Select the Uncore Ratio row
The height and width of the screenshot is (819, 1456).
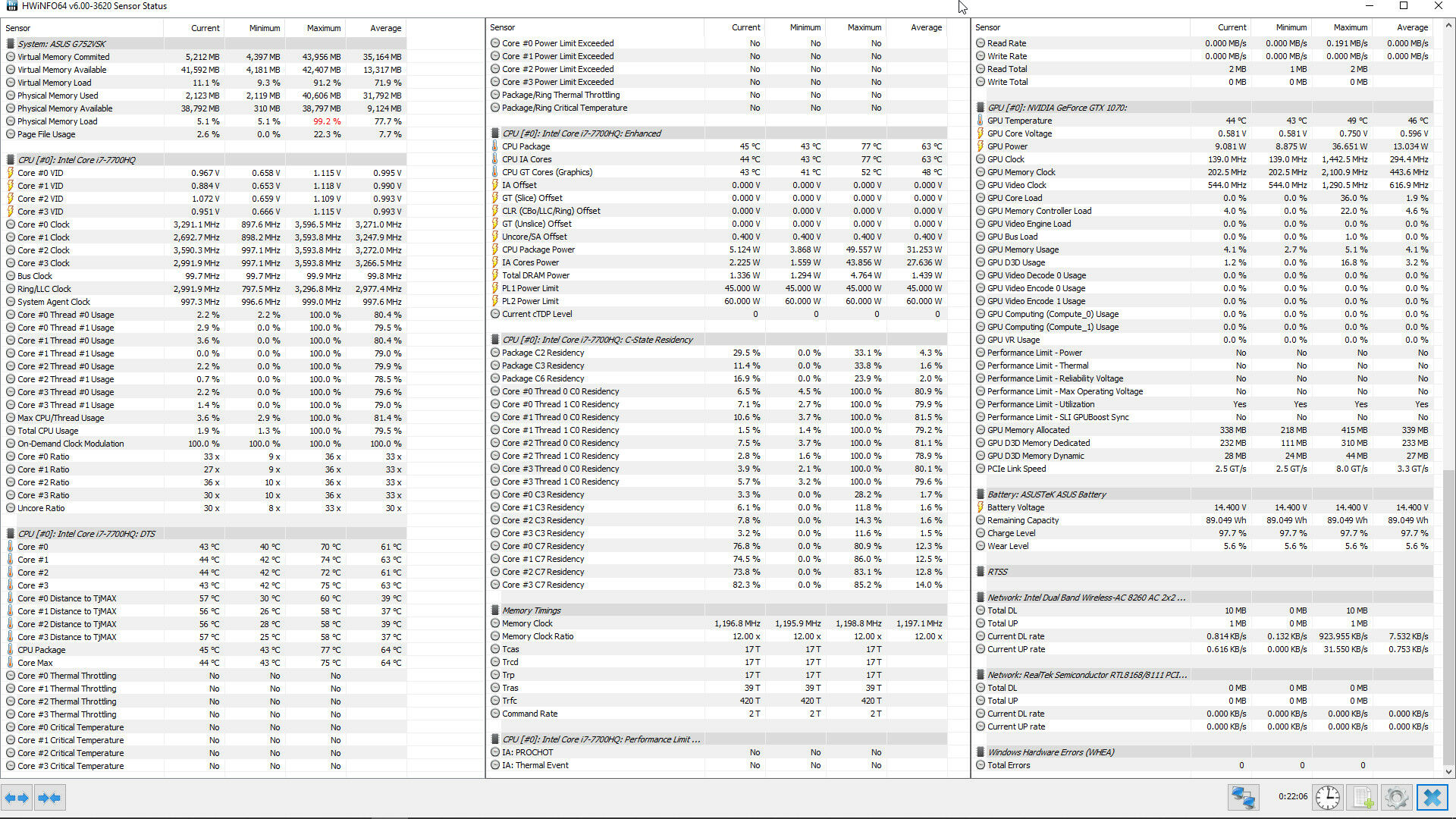[205, 508]
